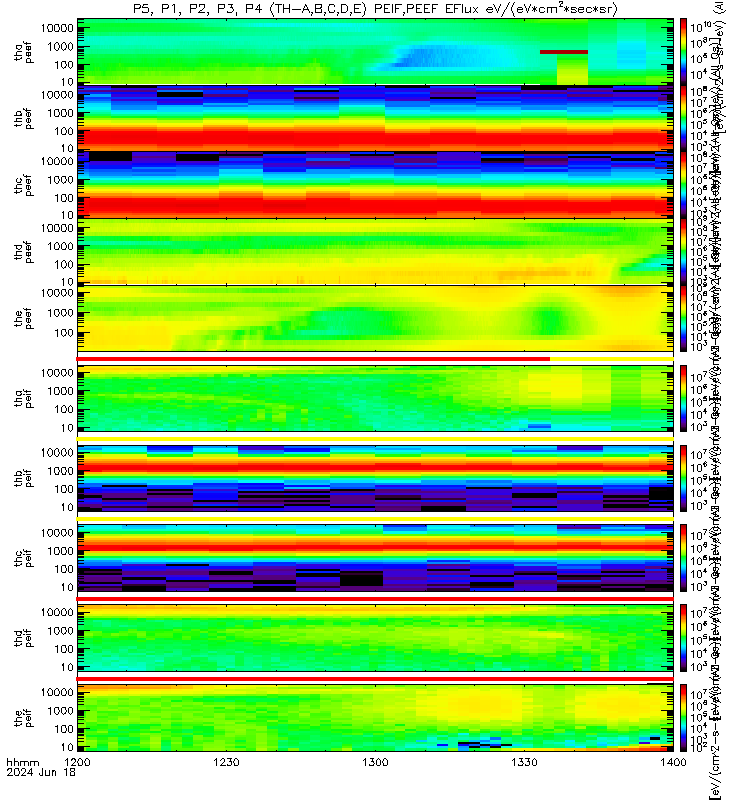The height and width of the screenshot is (800, 750).
Task: Select the "thd peif" panel label
Action: tap(23, 638)
